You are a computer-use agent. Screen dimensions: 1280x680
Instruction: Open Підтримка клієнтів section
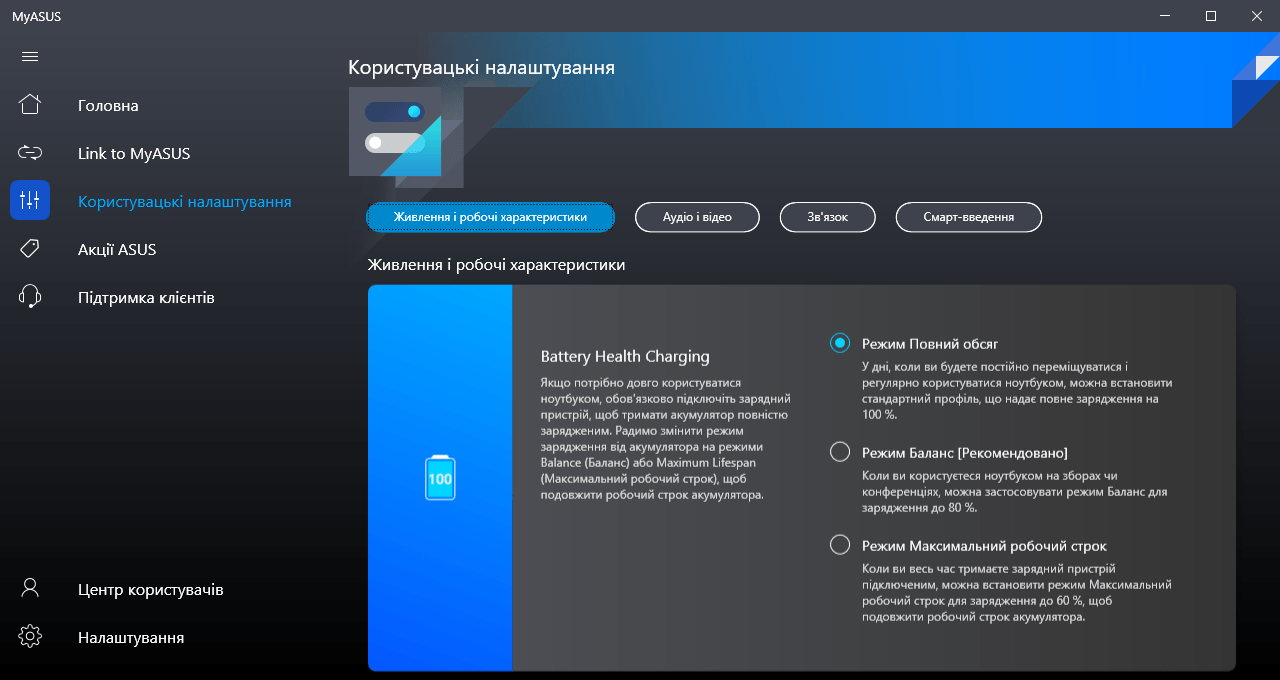pos(146,297)
